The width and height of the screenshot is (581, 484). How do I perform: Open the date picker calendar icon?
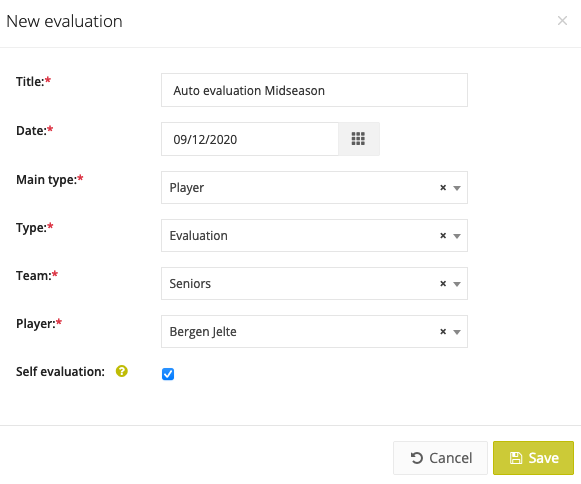click(x=358, y=139)
